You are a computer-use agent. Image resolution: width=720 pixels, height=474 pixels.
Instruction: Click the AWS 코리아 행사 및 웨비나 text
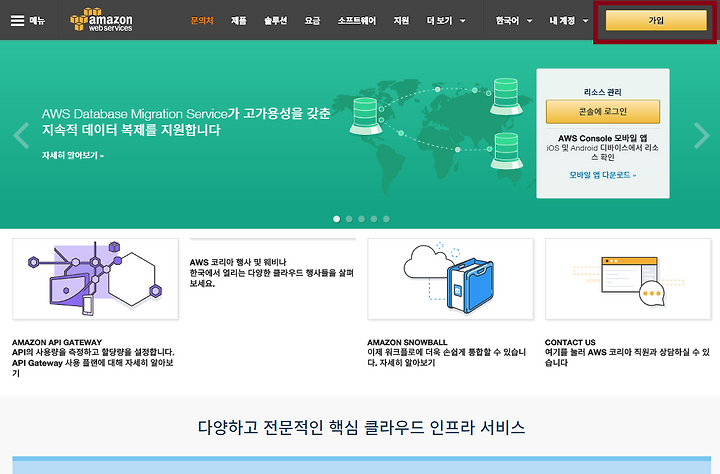[x=238, y=262]
